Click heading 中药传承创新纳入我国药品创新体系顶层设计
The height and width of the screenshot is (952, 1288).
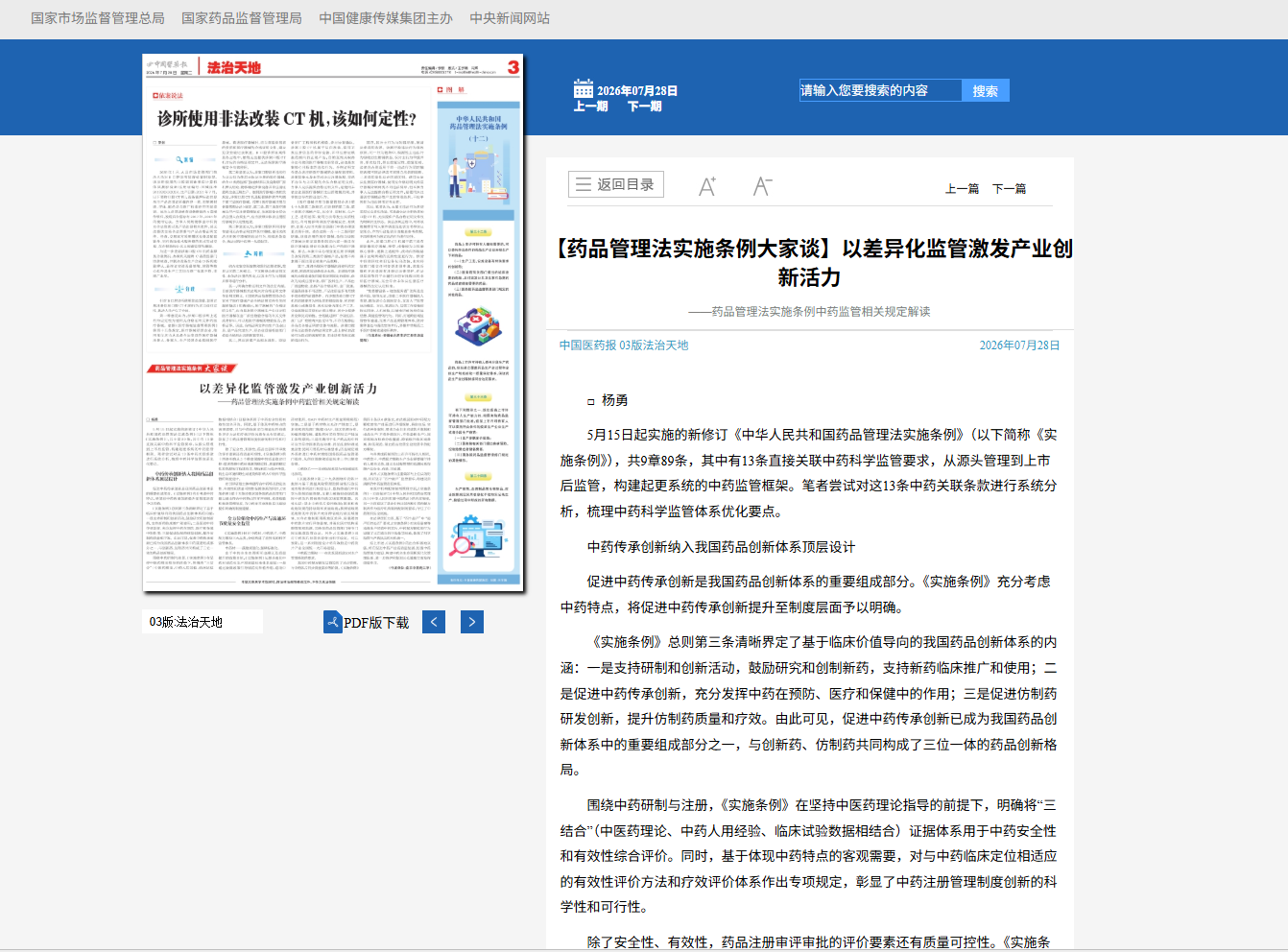(x=721, y=547)
